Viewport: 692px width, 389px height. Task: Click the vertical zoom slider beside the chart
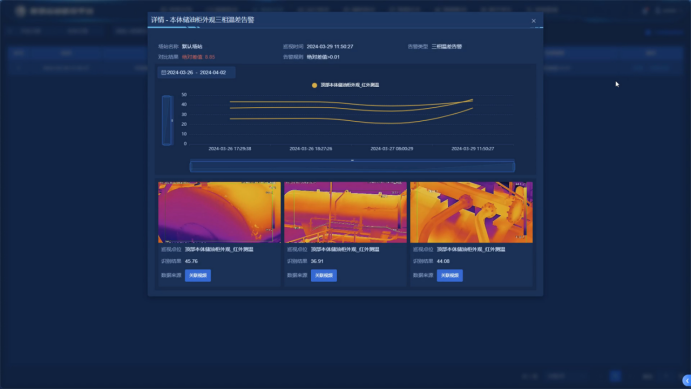[x=167, y=120]
